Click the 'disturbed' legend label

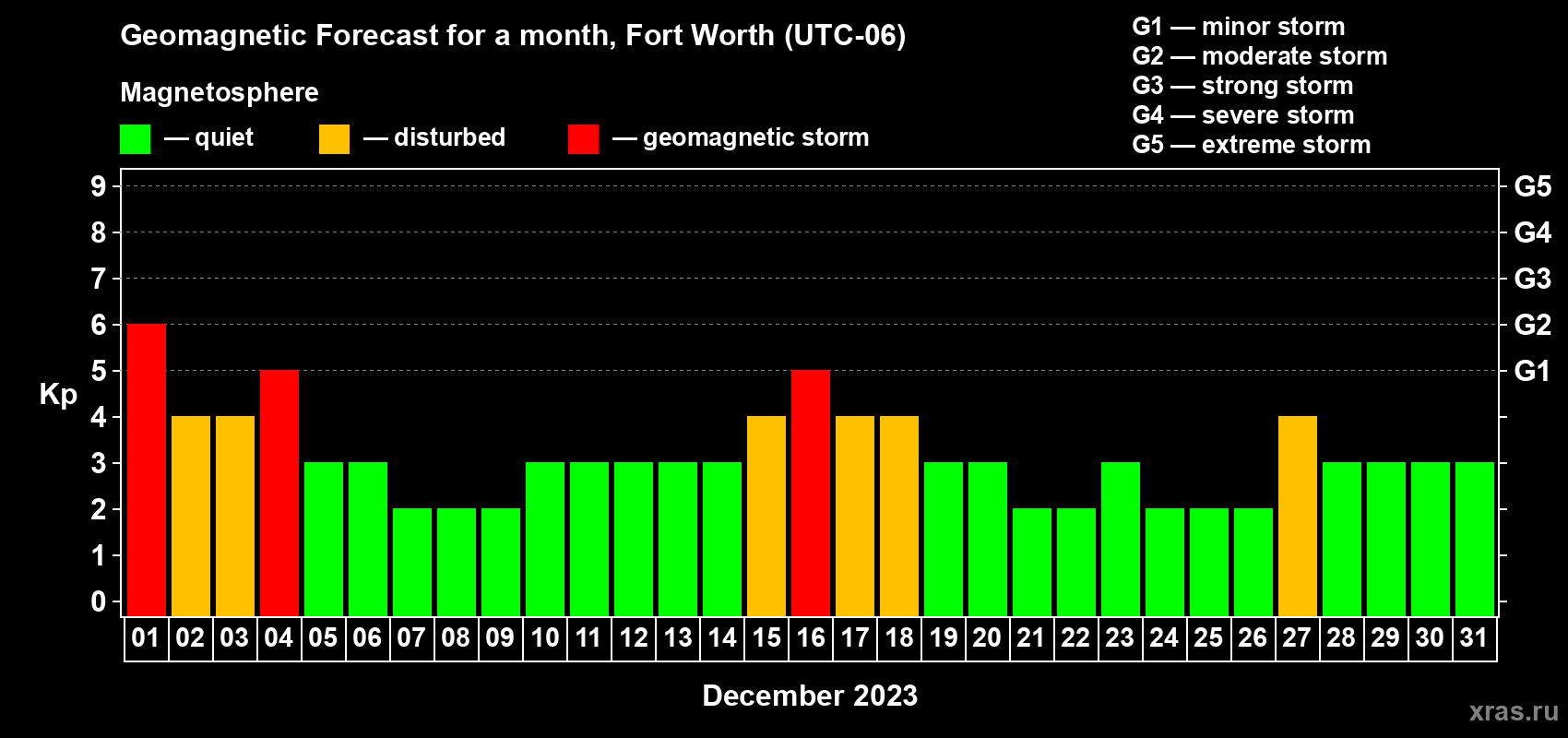[x=450, y=137]
